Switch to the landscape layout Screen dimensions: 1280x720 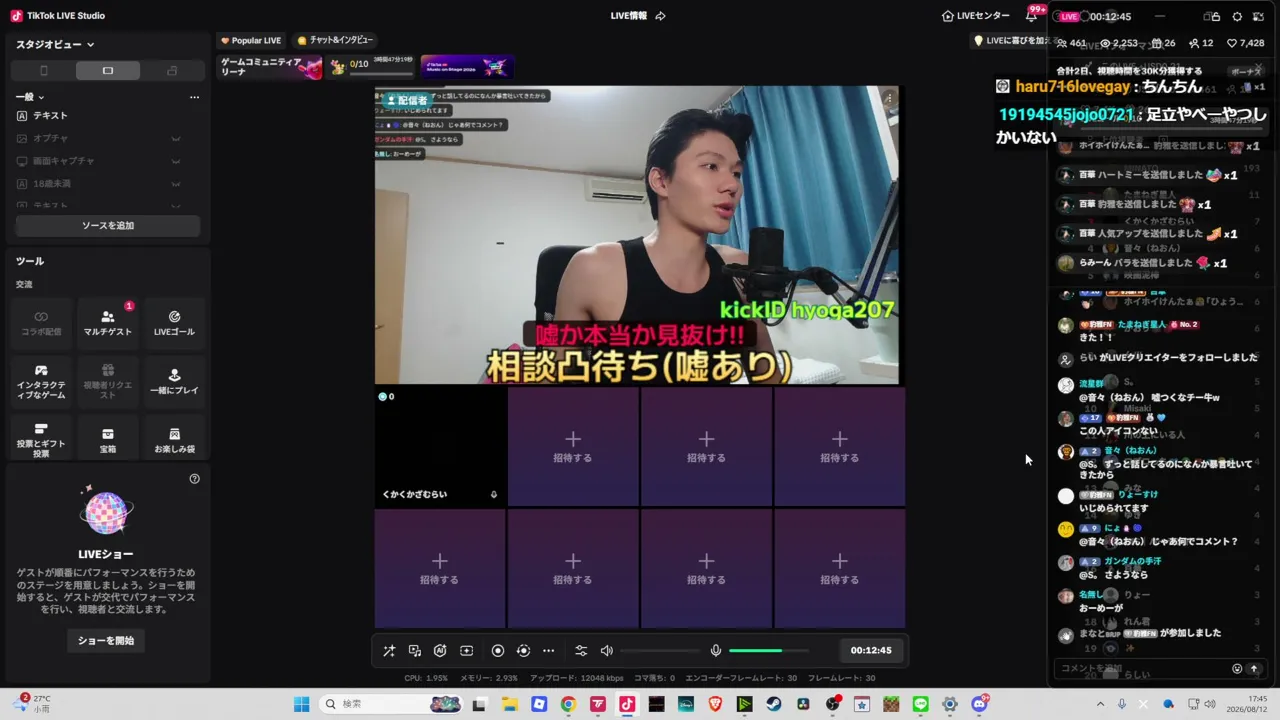108,71
